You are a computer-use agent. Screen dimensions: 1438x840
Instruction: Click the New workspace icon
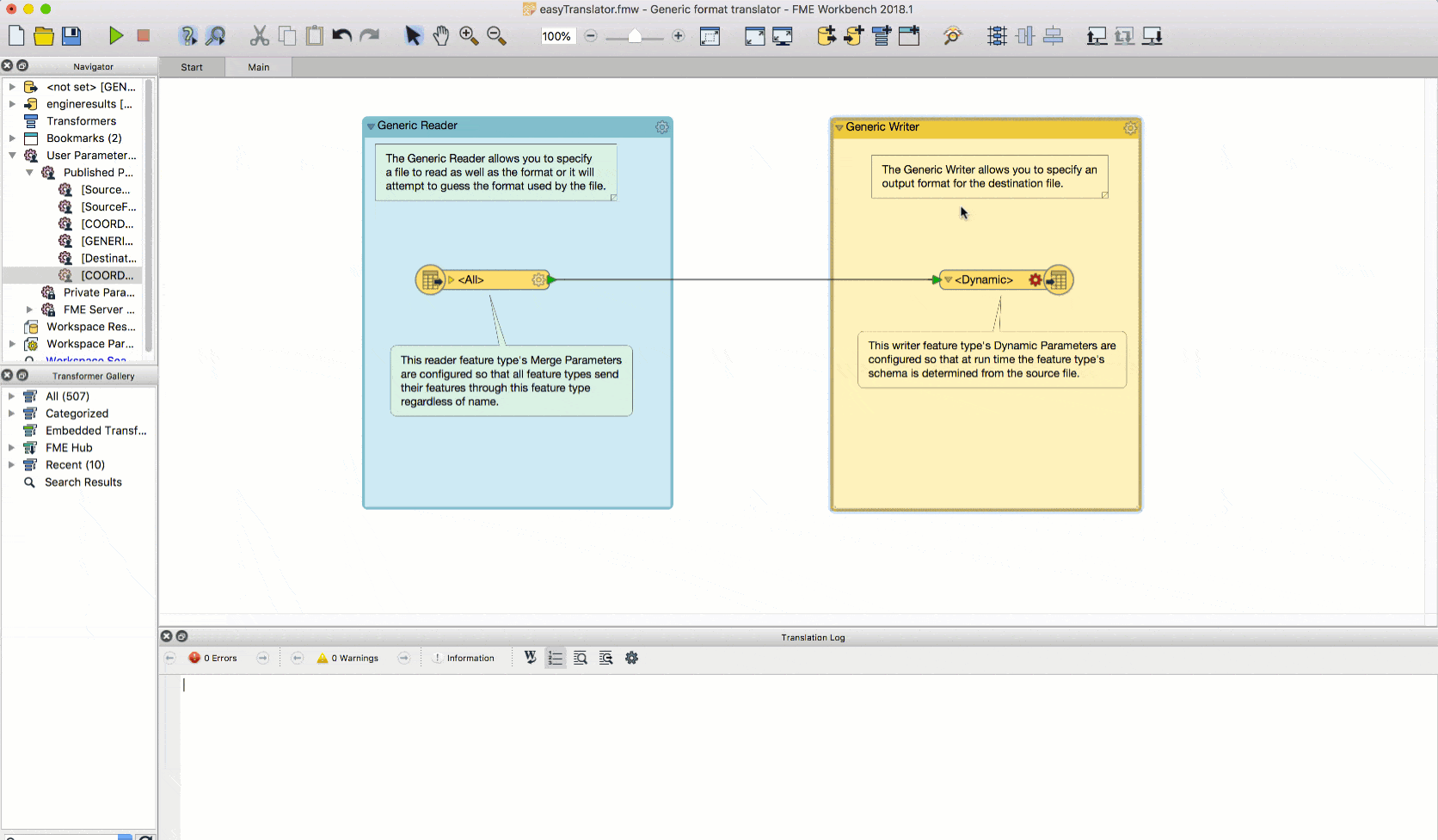[x=16, y=36]
